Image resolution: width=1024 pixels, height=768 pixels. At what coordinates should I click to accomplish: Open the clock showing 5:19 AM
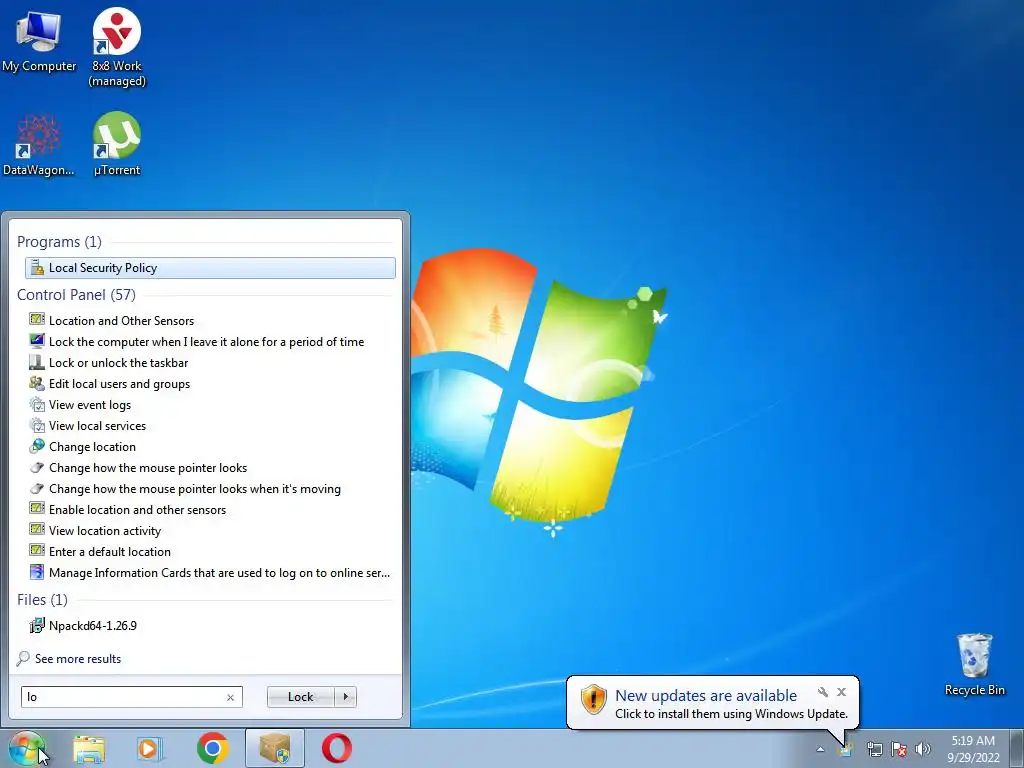[x=973, y=749]
